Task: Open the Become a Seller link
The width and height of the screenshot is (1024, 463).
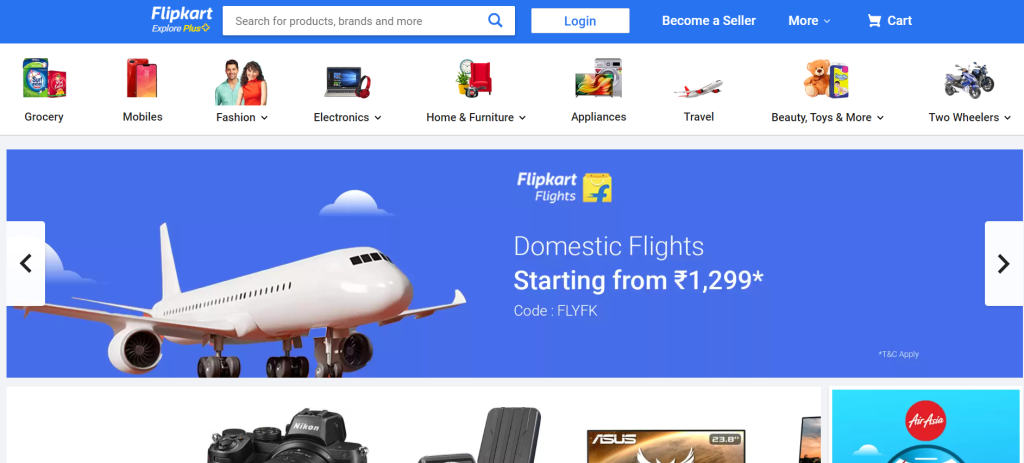Action: pyautogui.click(x=709, y=21)
